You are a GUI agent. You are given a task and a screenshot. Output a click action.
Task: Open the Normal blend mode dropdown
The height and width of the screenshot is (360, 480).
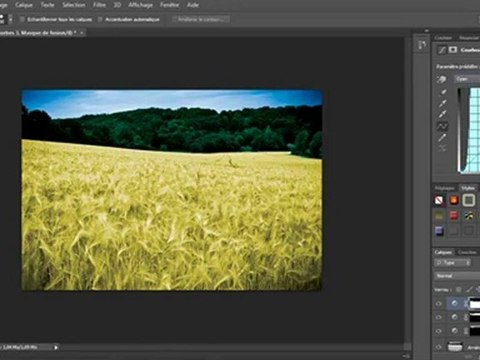coord(457,276)
